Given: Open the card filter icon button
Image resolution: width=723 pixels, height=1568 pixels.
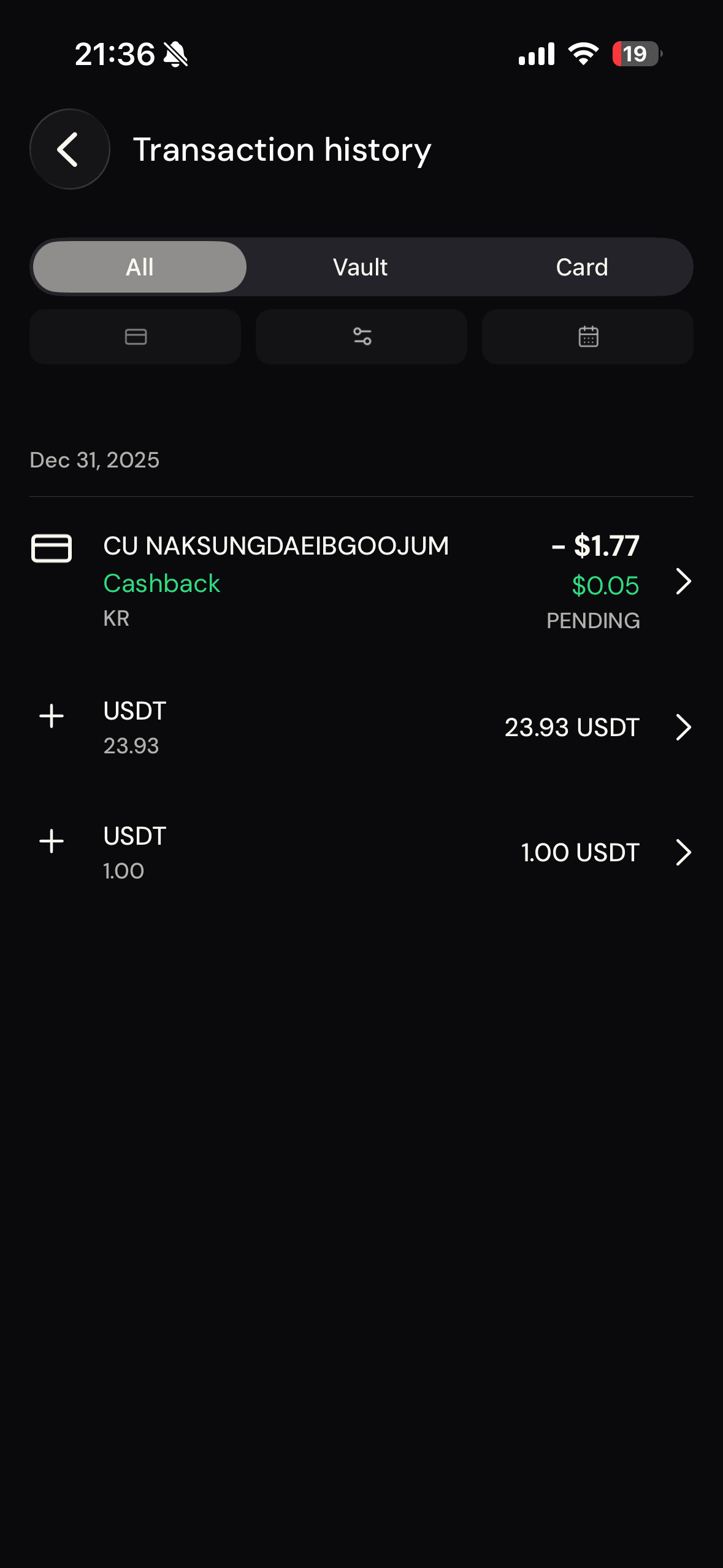Looking at the screenshot, I should 136,337.
